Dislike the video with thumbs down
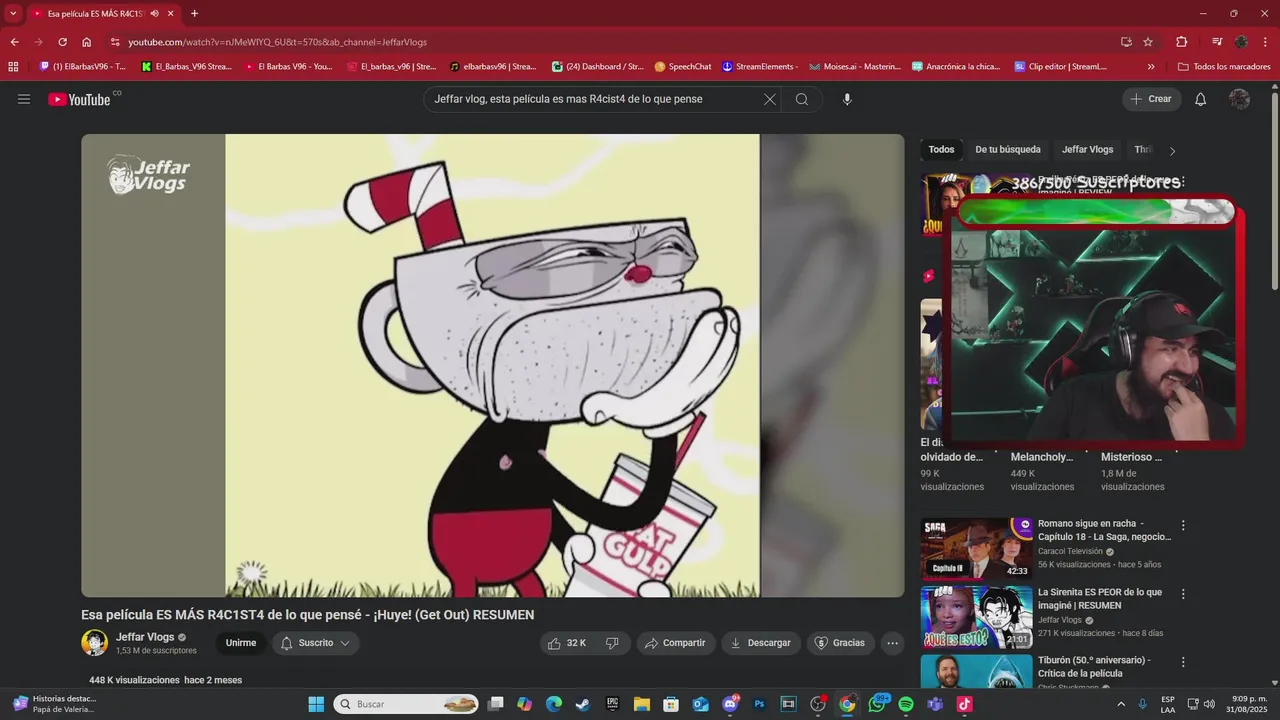 [612, 643]
